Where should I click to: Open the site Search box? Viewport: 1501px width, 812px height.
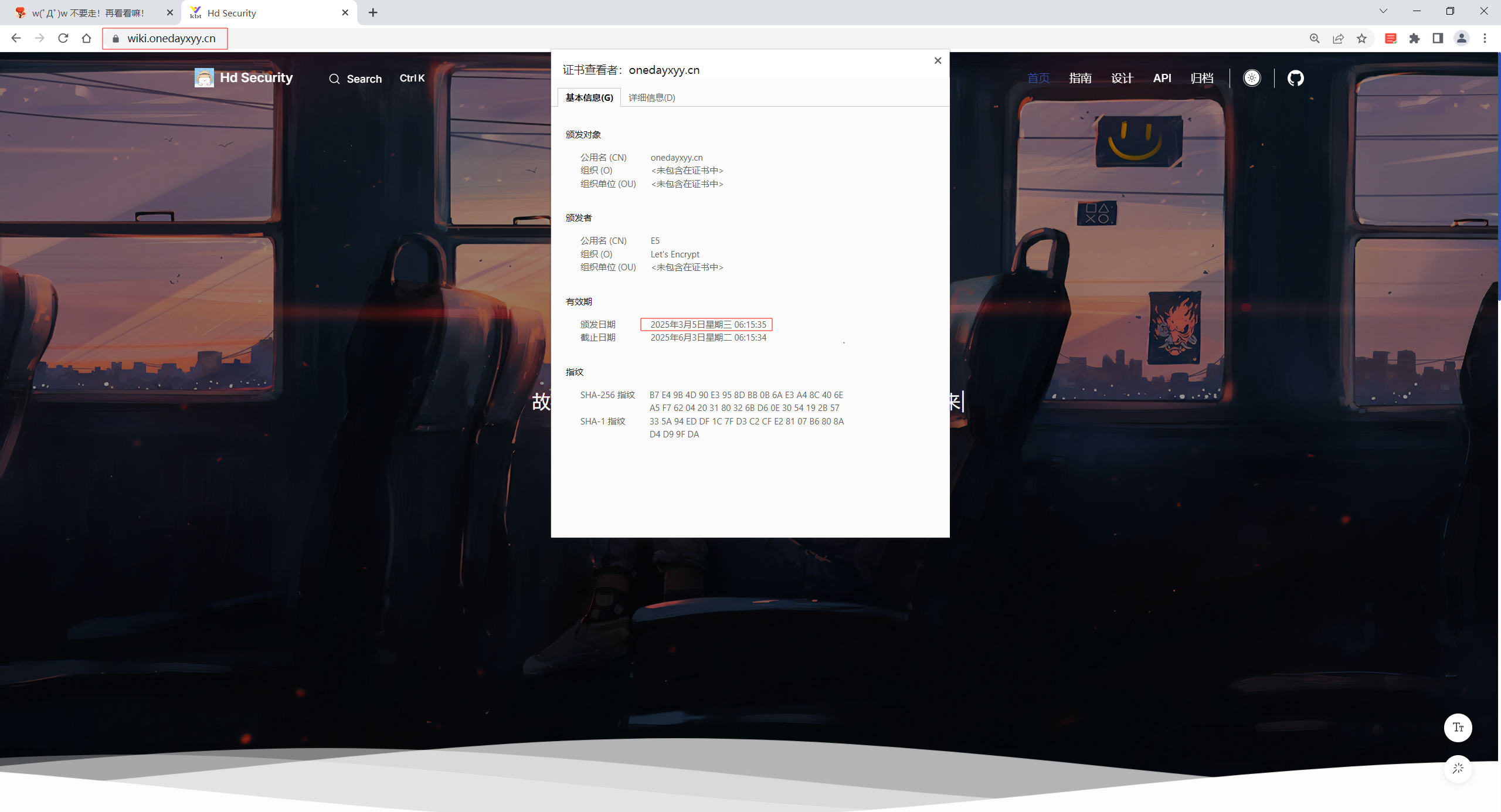376,79
